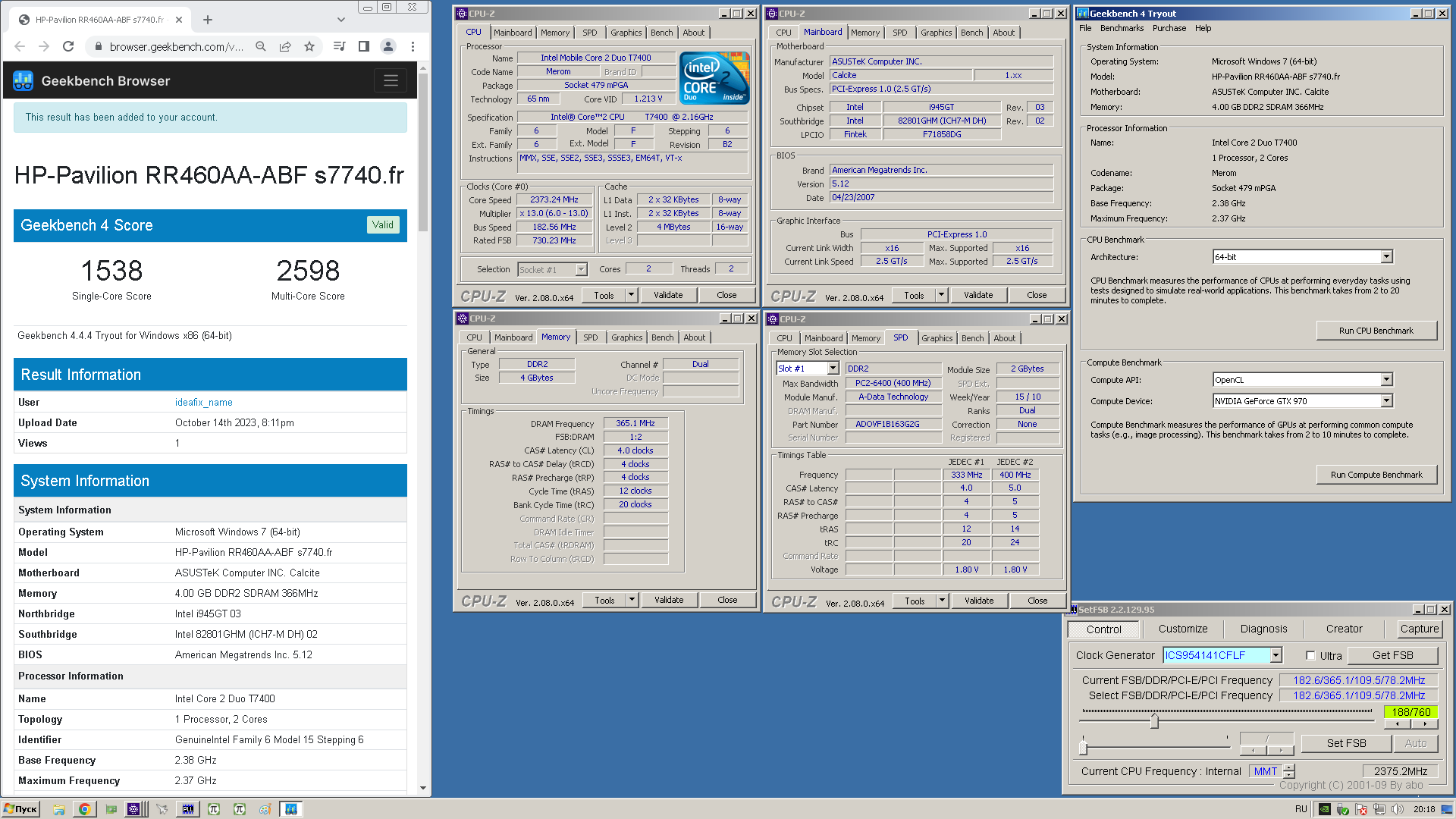Bookmark this page with the star icon

point(309,46)
